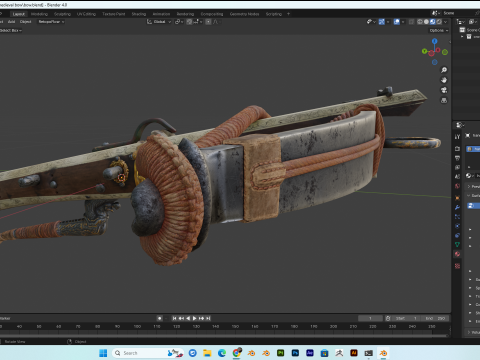Open the object types visibility dropdown
Viewport: 480px width, 360px height.
(x=371, y=22)
